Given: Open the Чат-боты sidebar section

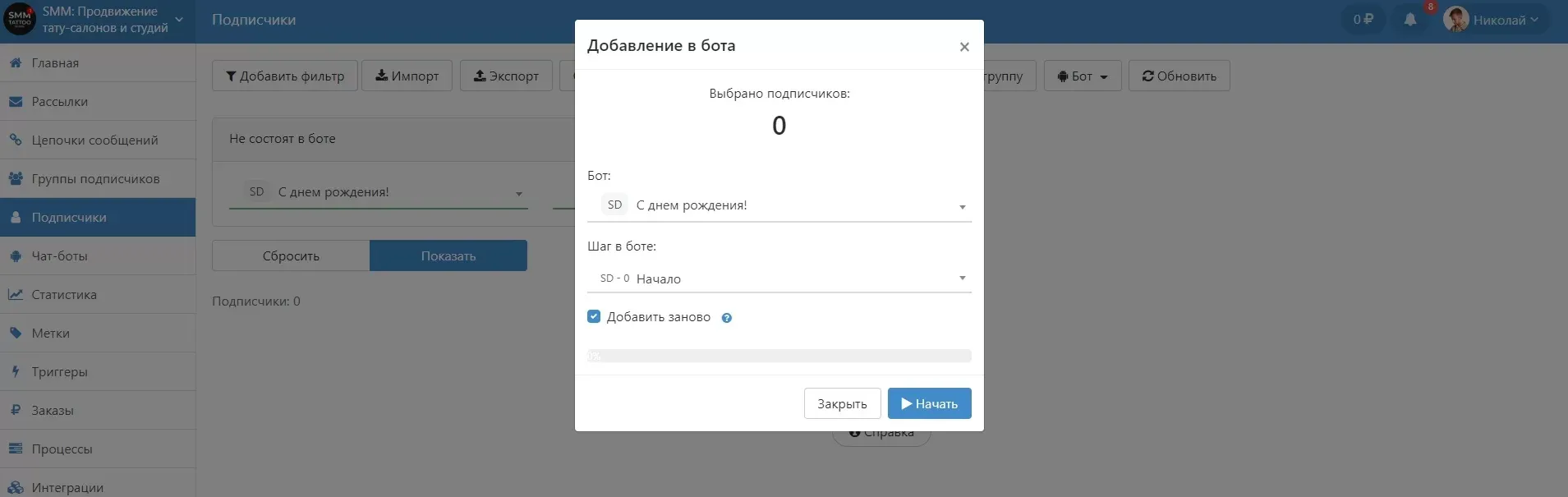Looking at the screenshot, I should tap(98, 255).
